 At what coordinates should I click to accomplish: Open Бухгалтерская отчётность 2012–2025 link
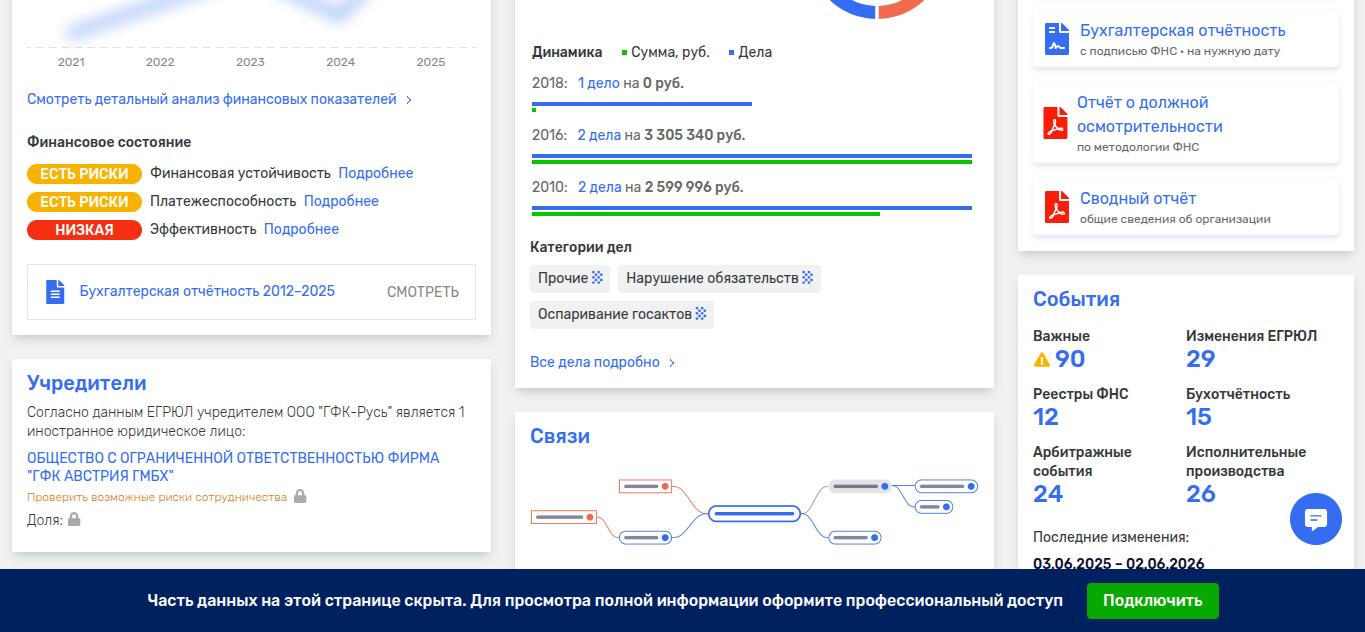[x=207, y=291]
